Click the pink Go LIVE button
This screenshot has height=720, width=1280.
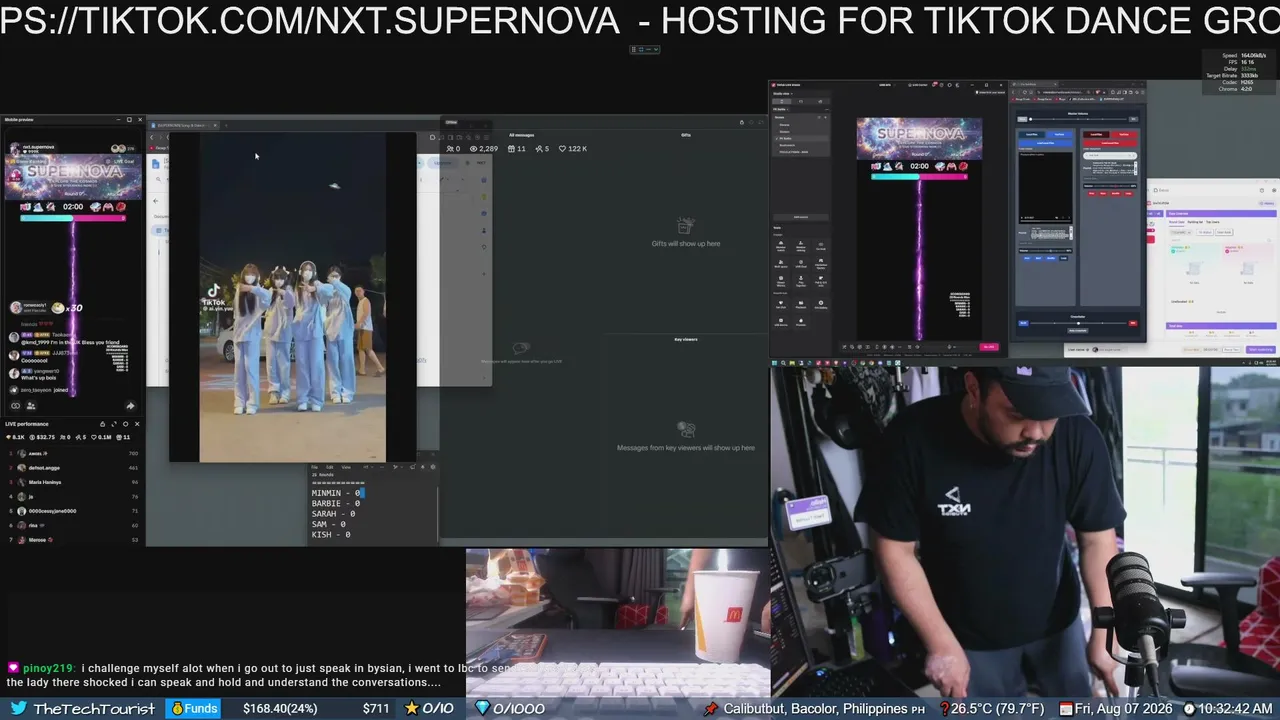click(989, 347)
